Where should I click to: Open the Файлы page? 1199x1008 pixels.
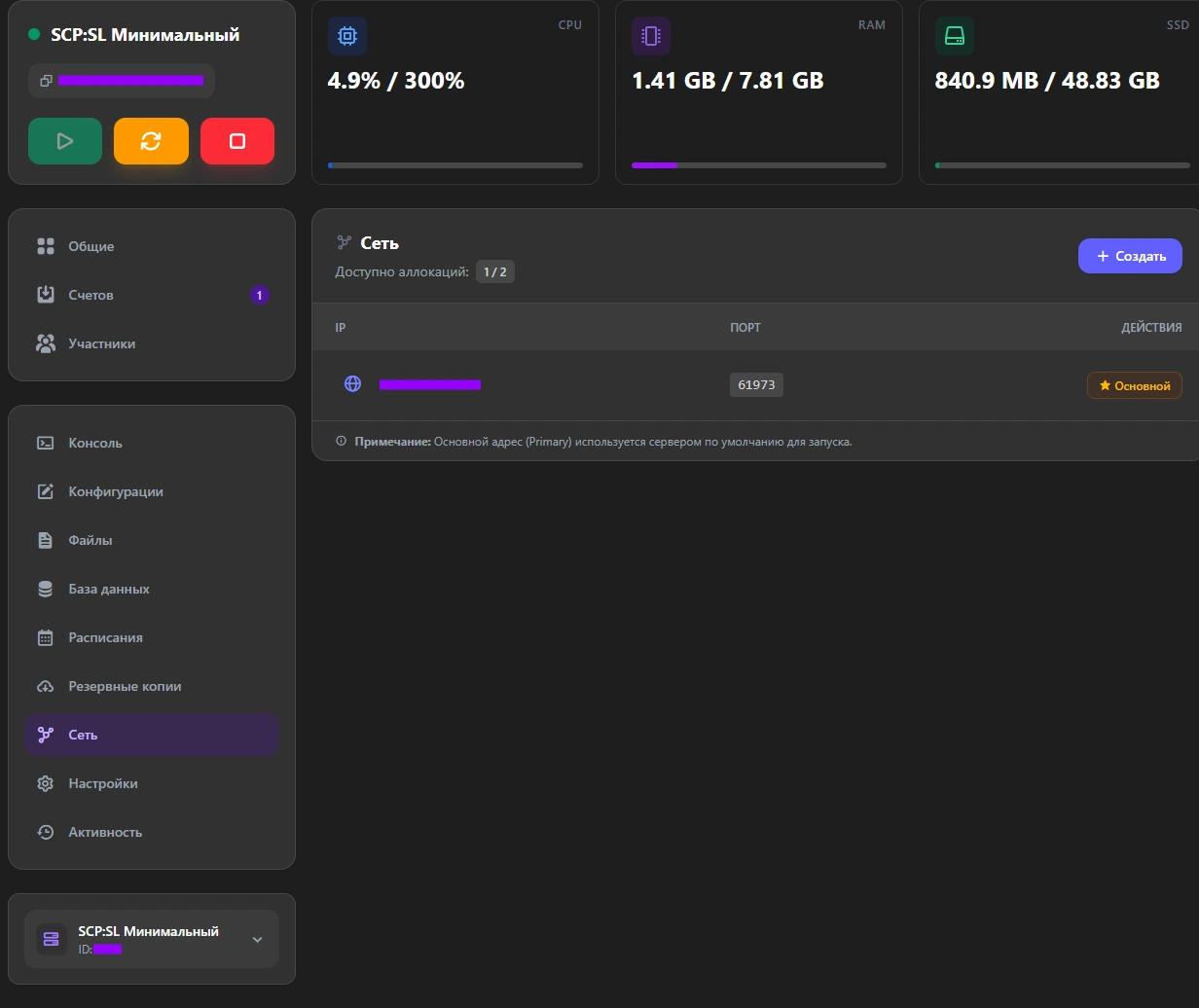(x=152, y=540)
